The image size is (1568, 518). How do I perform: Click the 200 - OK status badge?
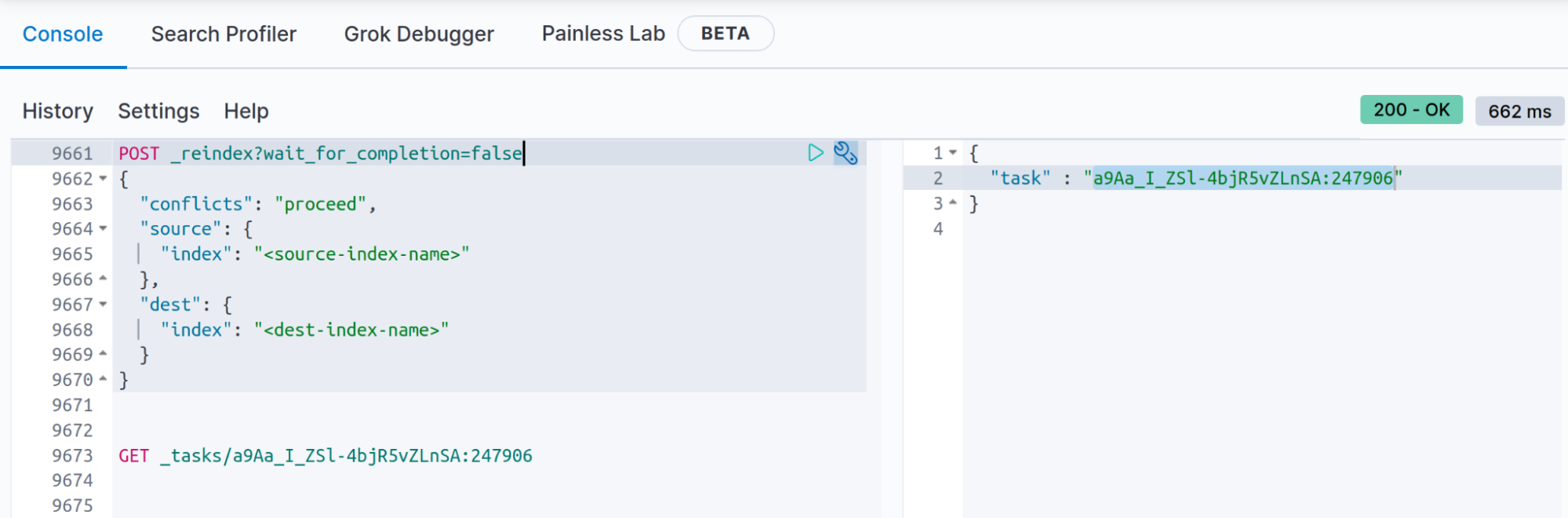1410,110
